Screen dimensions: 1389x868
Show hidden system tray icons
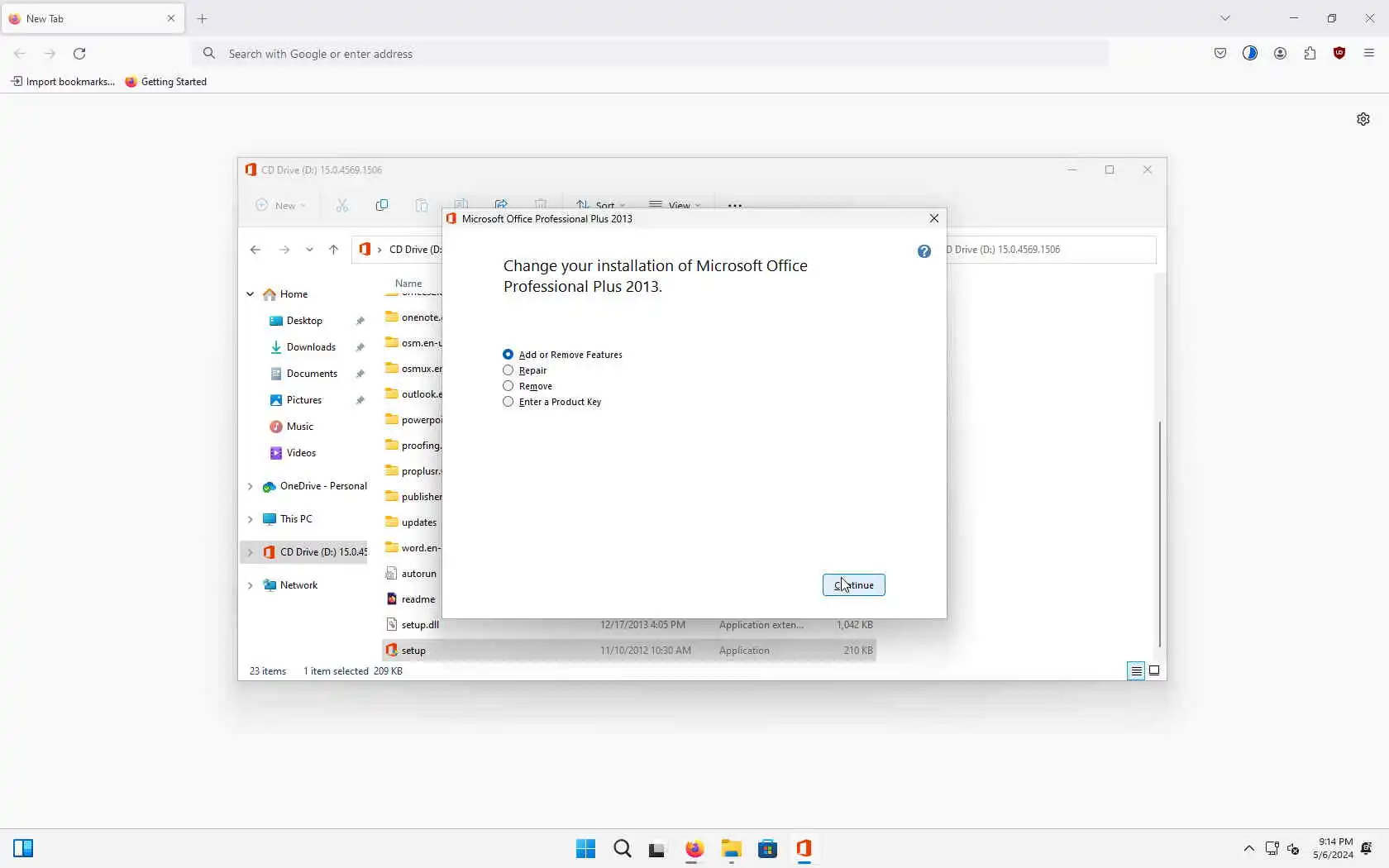pos(1249,849)
